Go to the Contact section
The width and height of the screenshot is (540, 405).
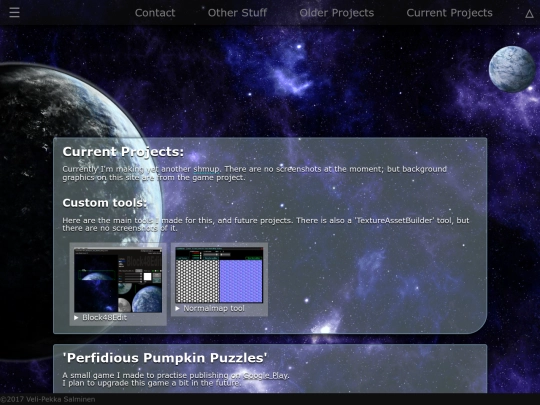click(155, 13)
